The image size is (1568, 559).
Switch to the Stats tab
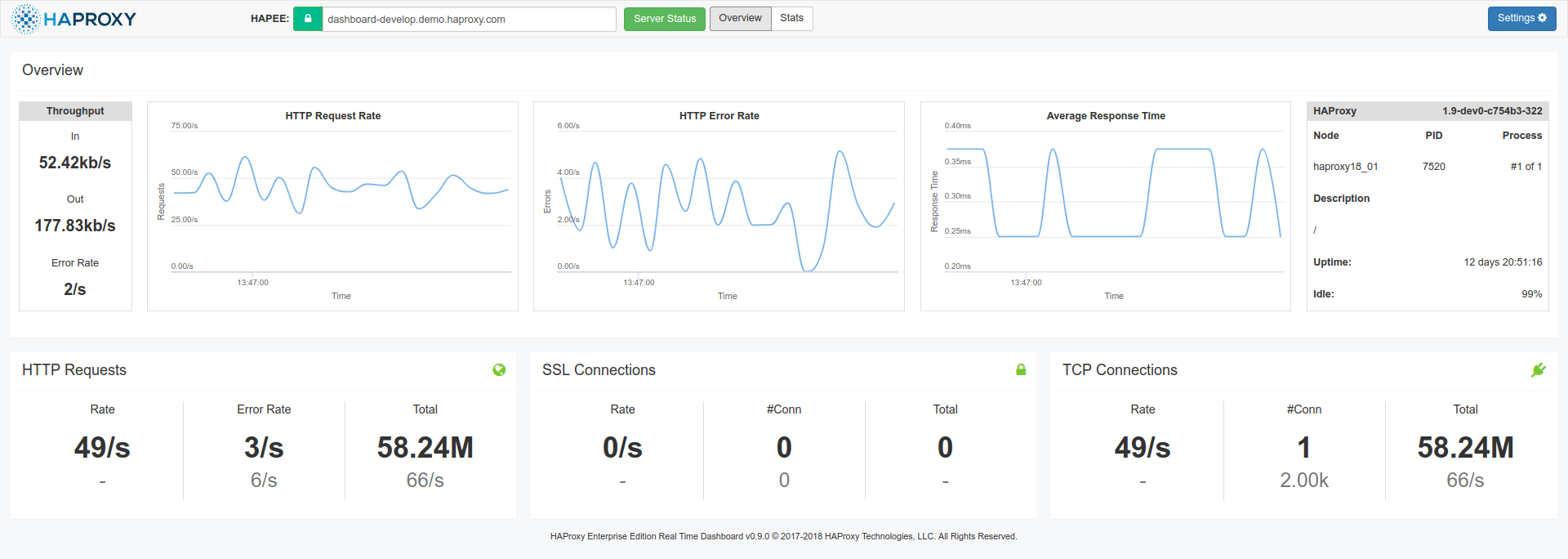click(791, 19)
